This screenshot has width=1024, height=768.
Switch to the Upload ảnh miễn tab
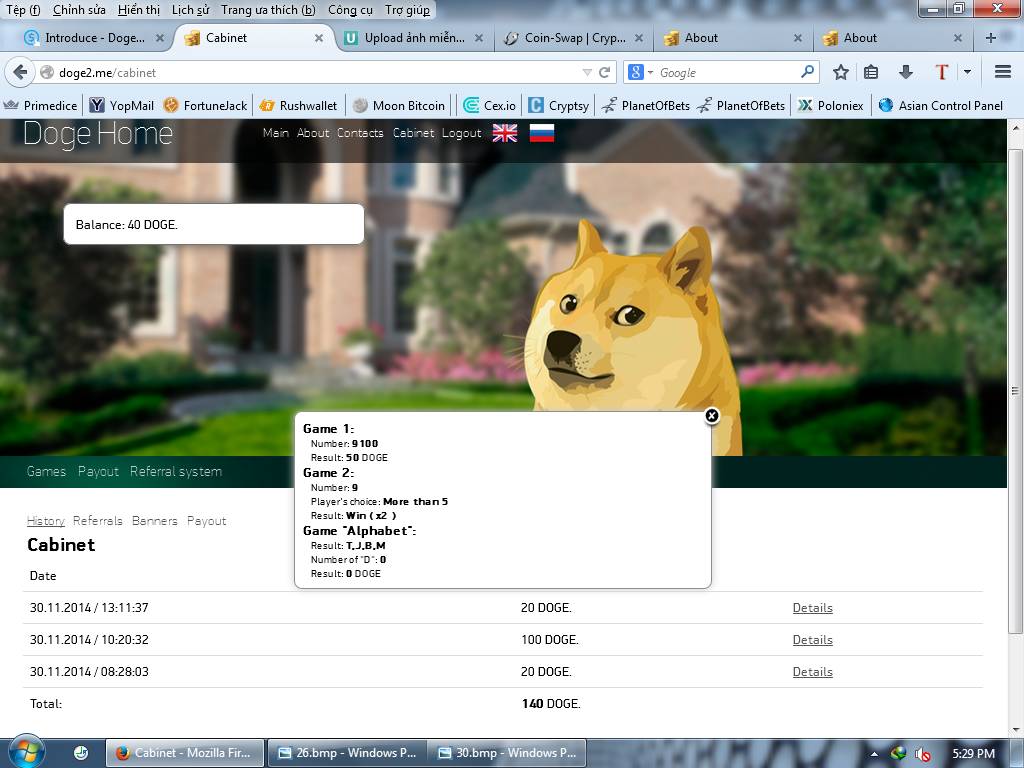(415, 38)
